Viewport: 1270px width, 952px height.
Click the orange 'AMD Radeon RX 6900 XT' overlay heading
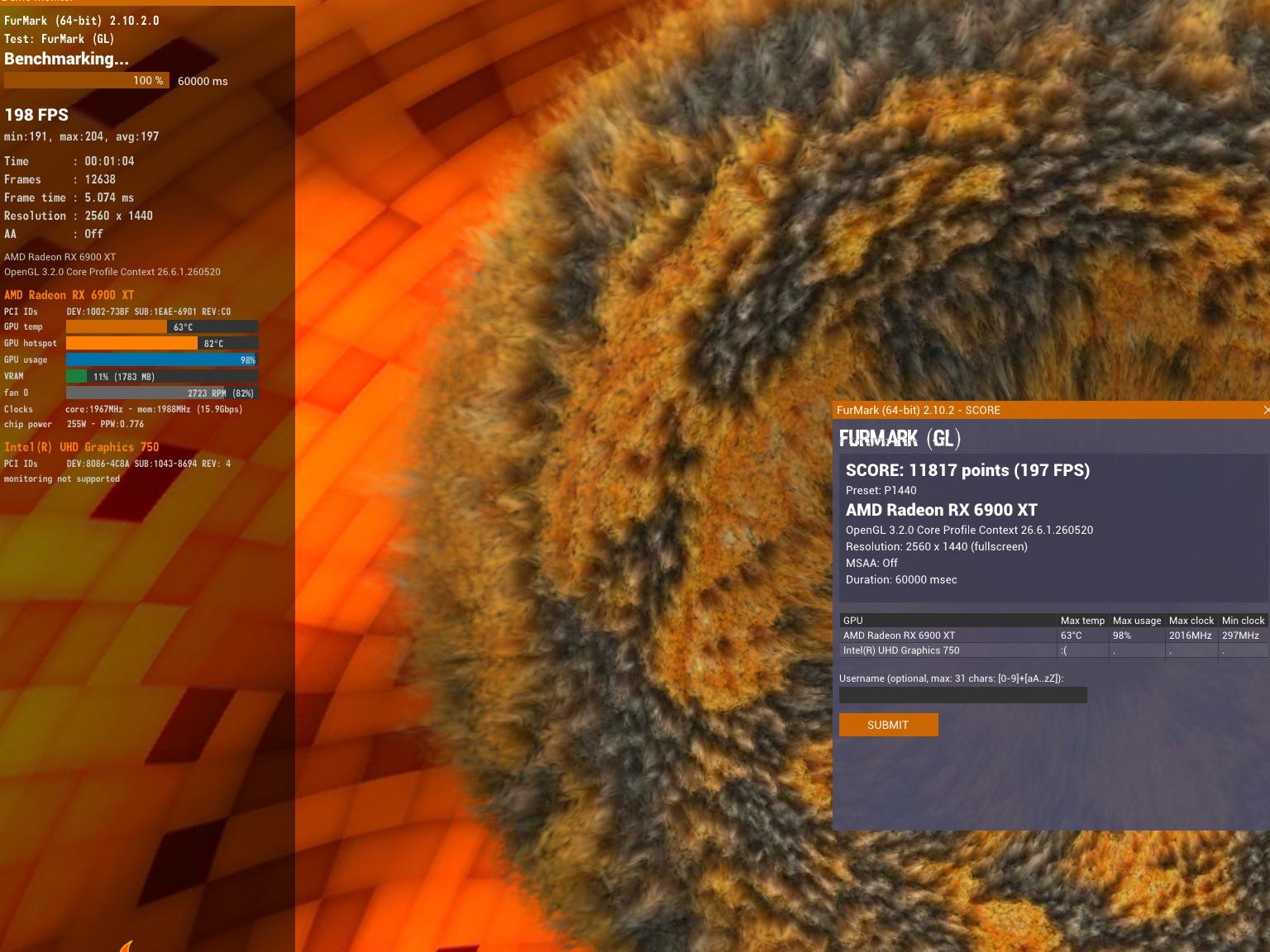click(69, 295)
